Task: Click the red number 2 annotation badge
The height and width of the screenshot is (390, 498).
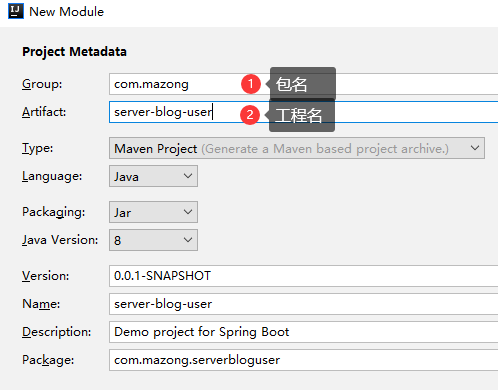Action: 250,115
